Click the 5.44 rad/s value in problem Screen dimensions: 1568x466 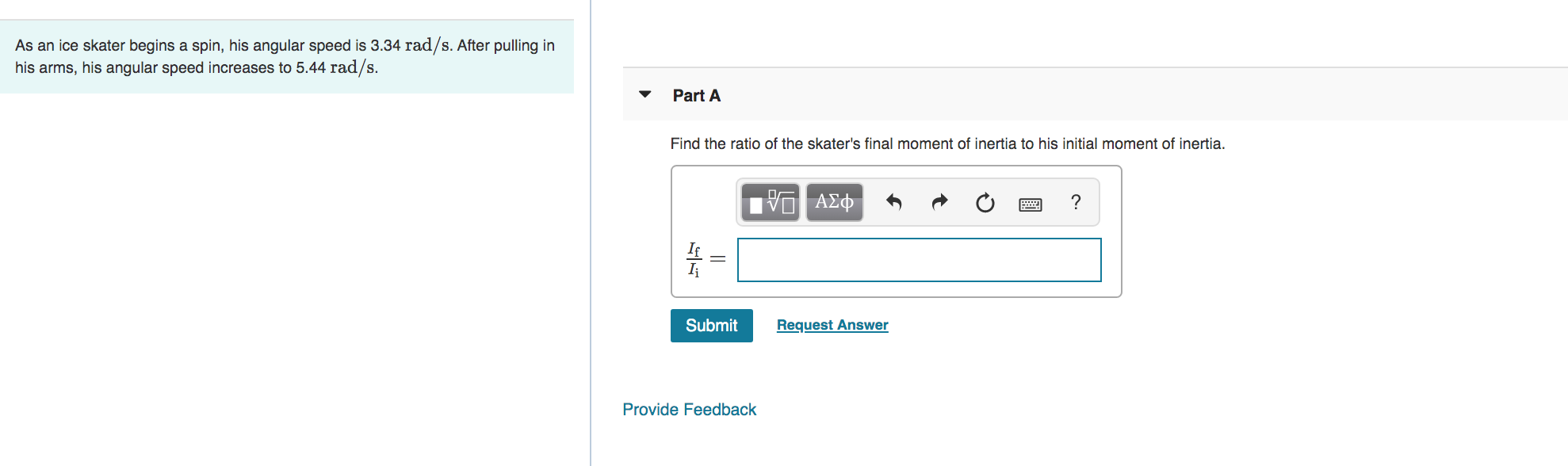tap(336, 67)
